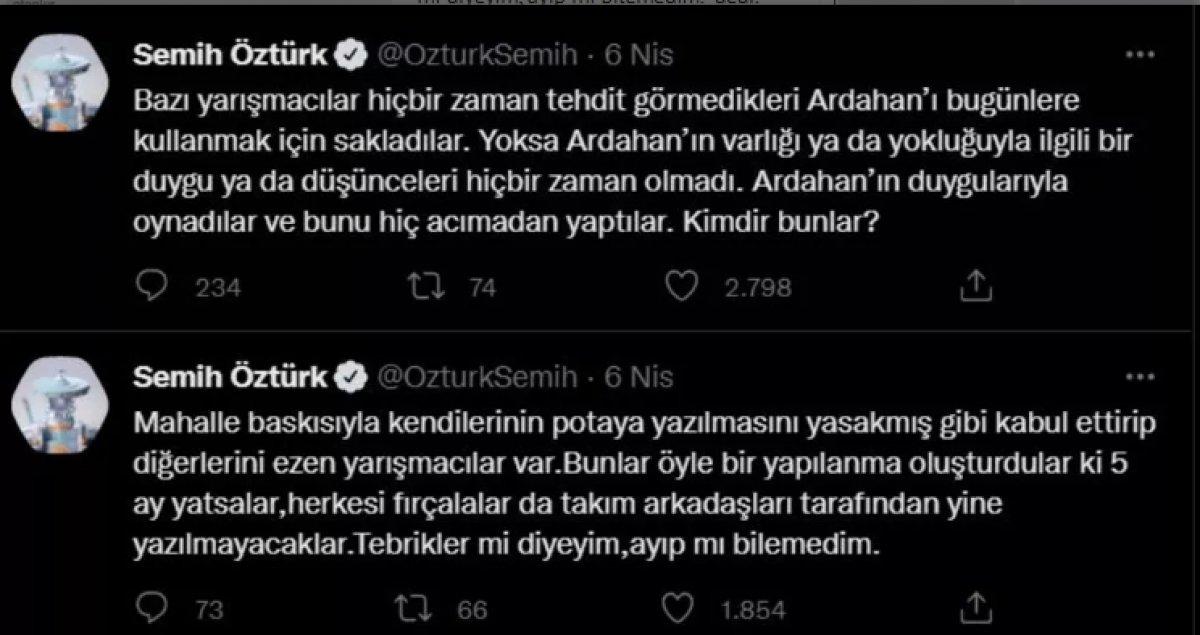Click the profile avatar of the second tweet

click(x=58, y=400)
